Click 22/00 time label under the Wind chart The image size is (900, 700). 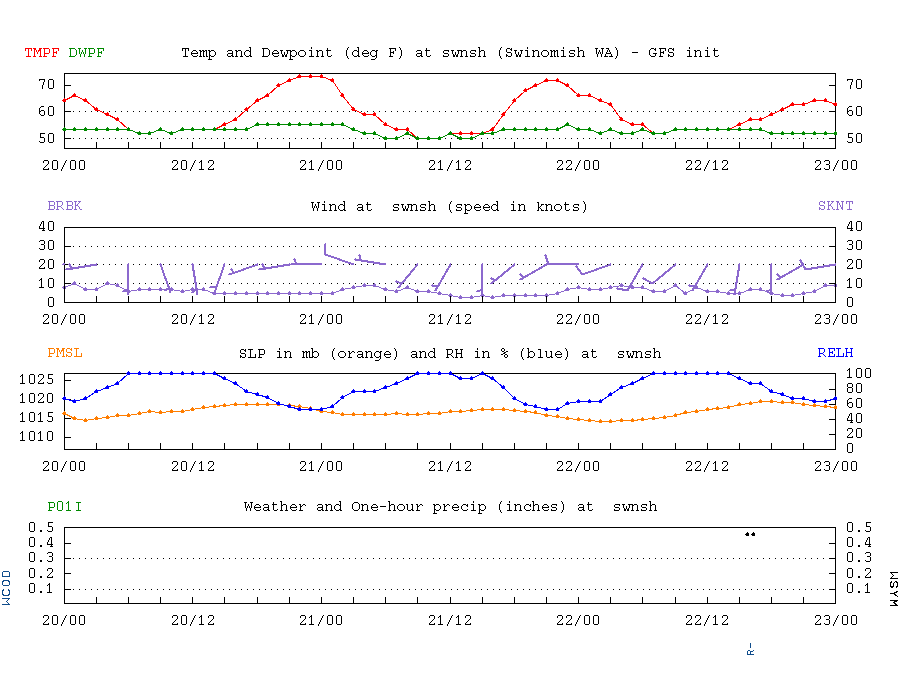tap(578, 320)
